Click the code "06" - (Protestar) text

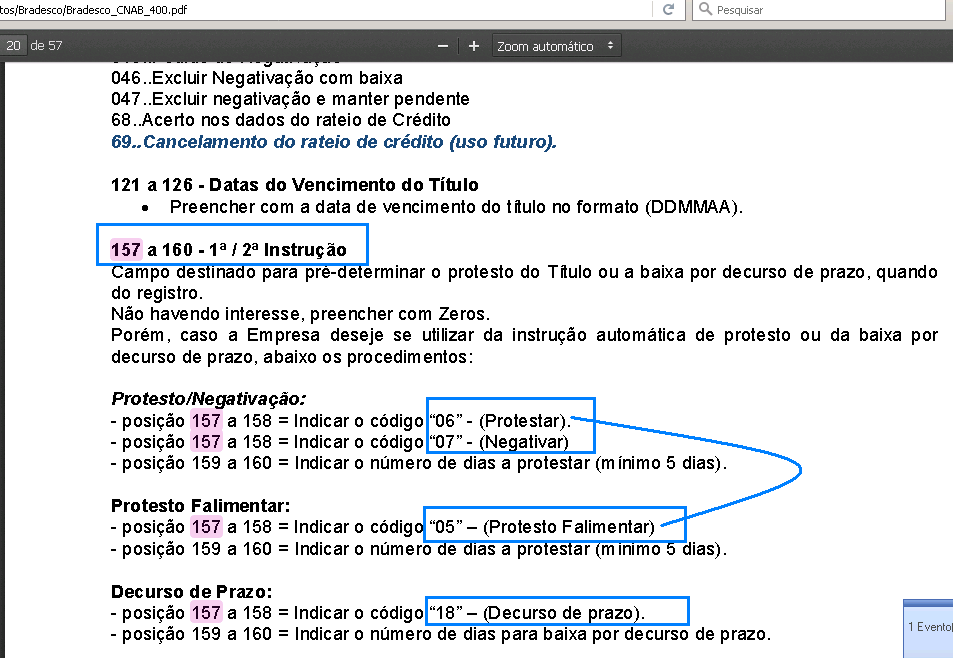[x=500, y=420]
